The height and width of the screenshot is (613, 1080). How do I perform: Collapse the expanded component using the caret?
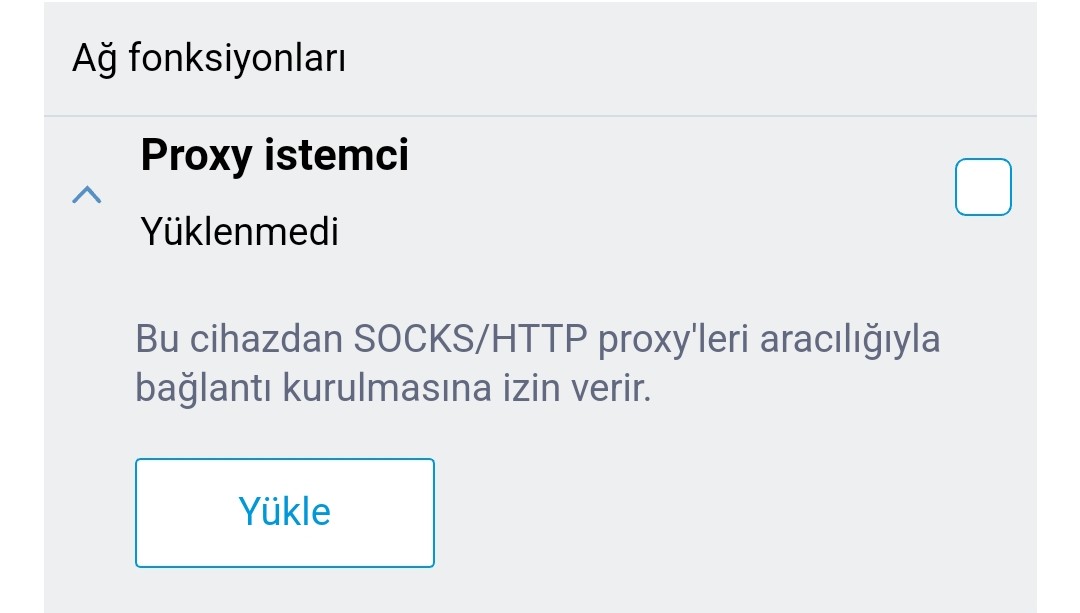click(x=87, y=195)
